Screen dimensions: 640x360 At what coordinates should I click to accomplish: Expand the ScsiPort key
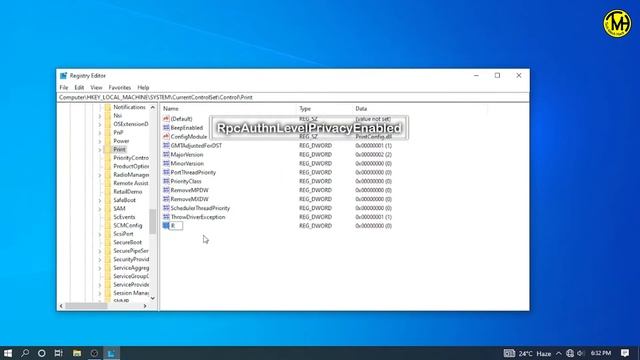(x=100, y=234)
